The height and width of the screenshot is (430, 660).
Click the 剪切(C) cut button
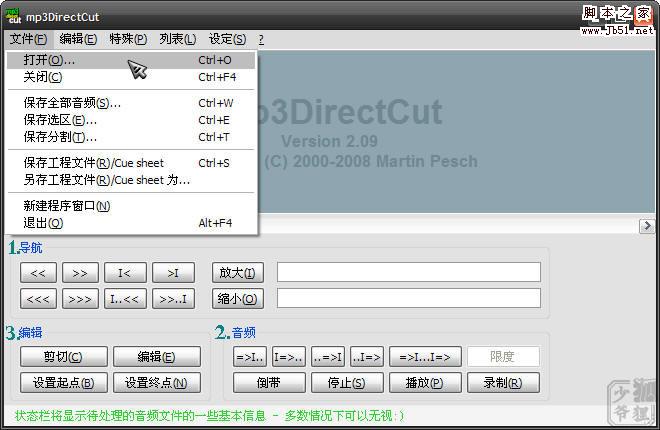(x=64, y=357)
